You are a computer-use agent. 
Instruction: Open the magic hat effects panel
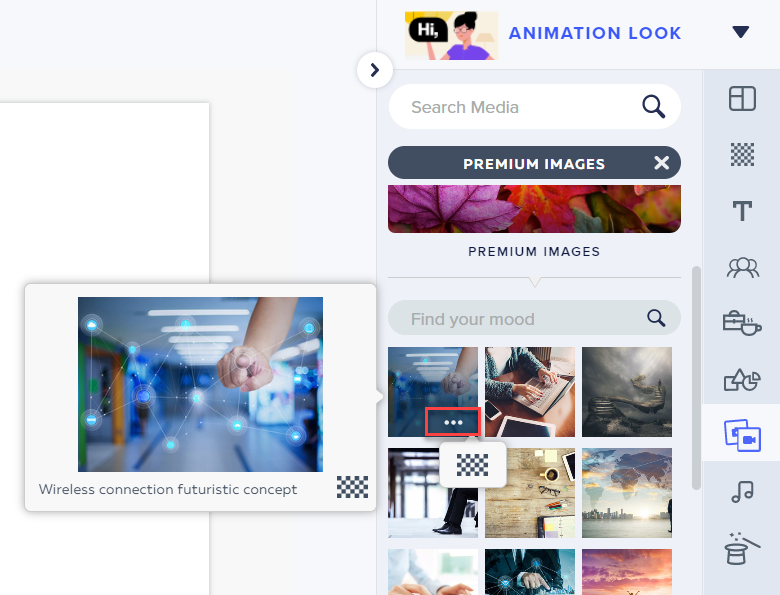(x=742, y=547)
